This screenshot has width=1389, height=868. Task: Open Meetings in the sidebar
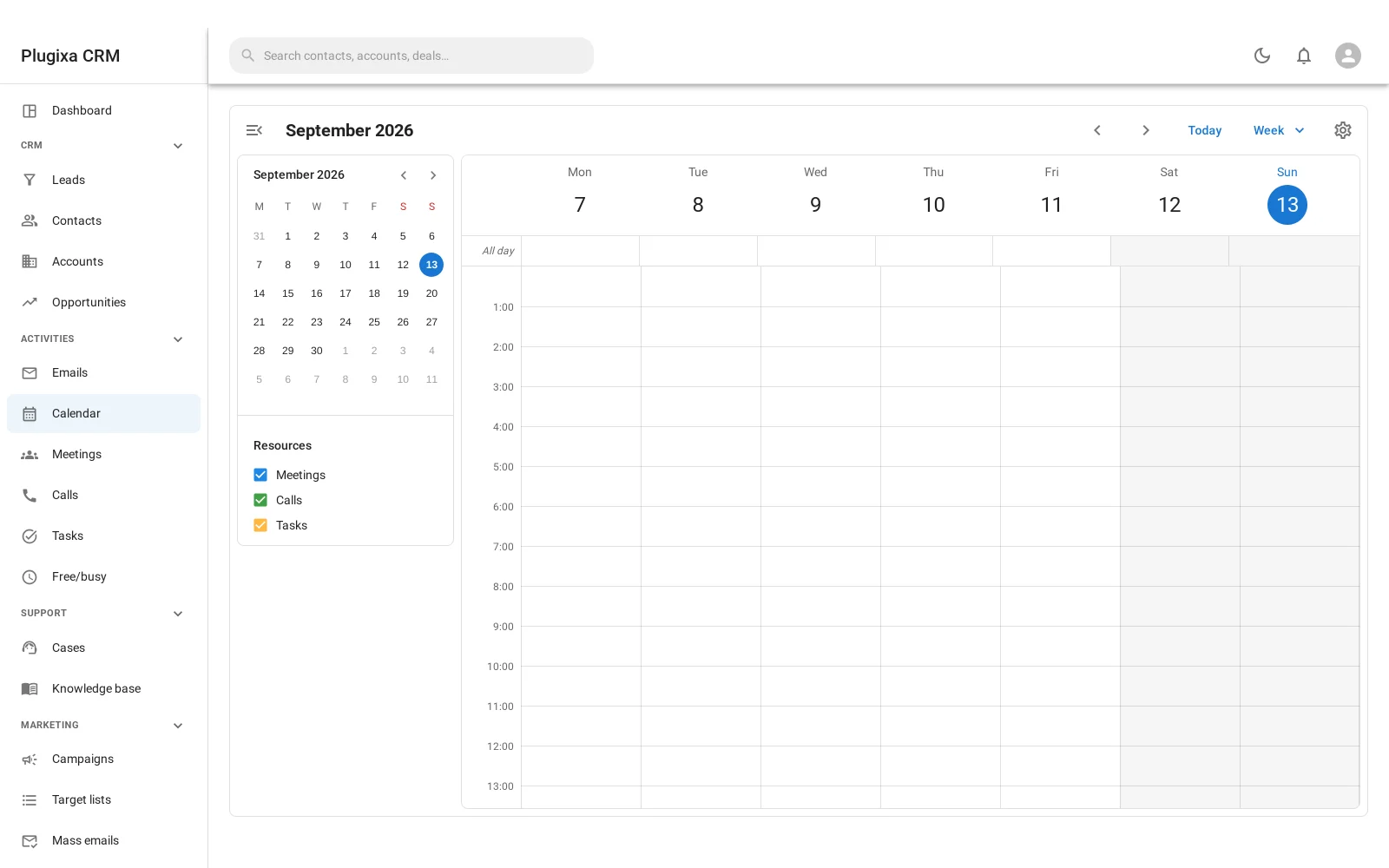pos(103,454)
